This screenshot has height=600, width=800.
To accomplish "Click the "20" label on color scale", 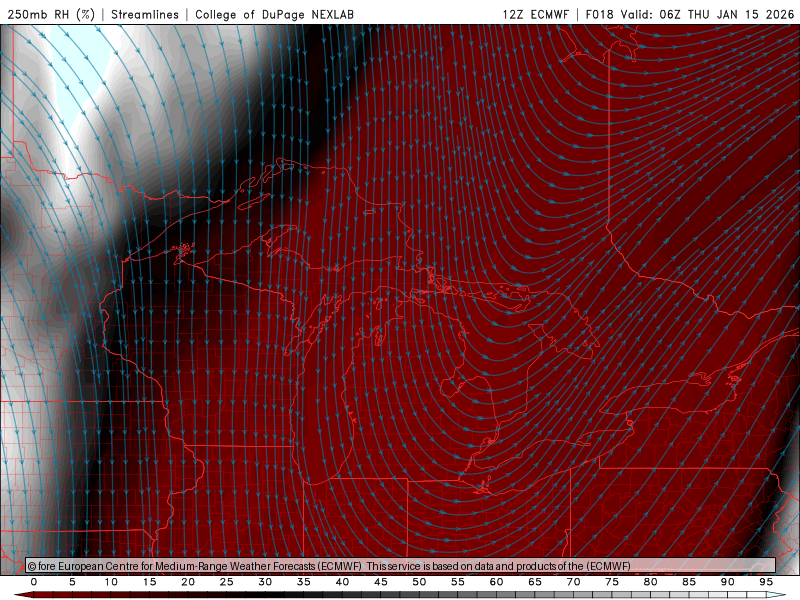I will tap(188, 582).
